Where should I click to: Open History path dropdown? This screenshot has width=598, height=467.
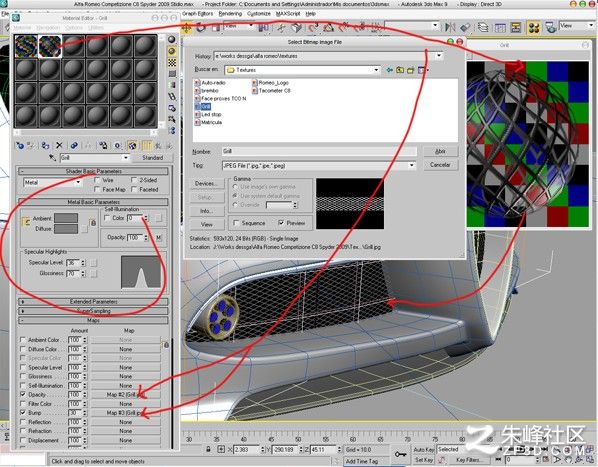click(439, 56)
